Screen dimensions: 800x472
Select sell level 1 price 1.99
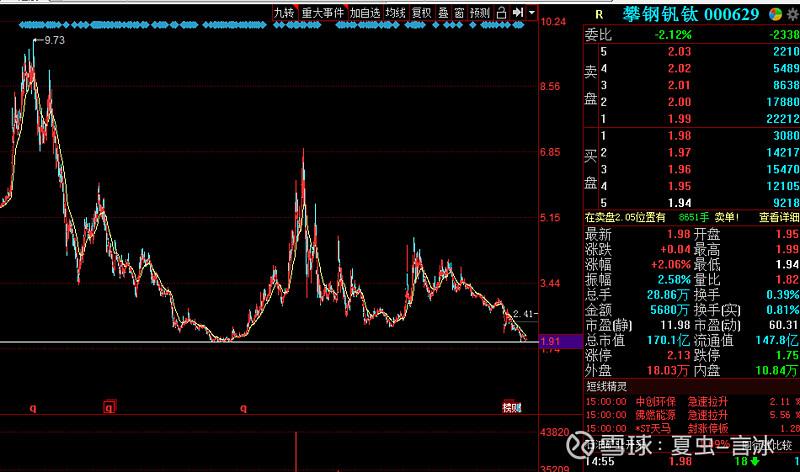coord(679,119)
